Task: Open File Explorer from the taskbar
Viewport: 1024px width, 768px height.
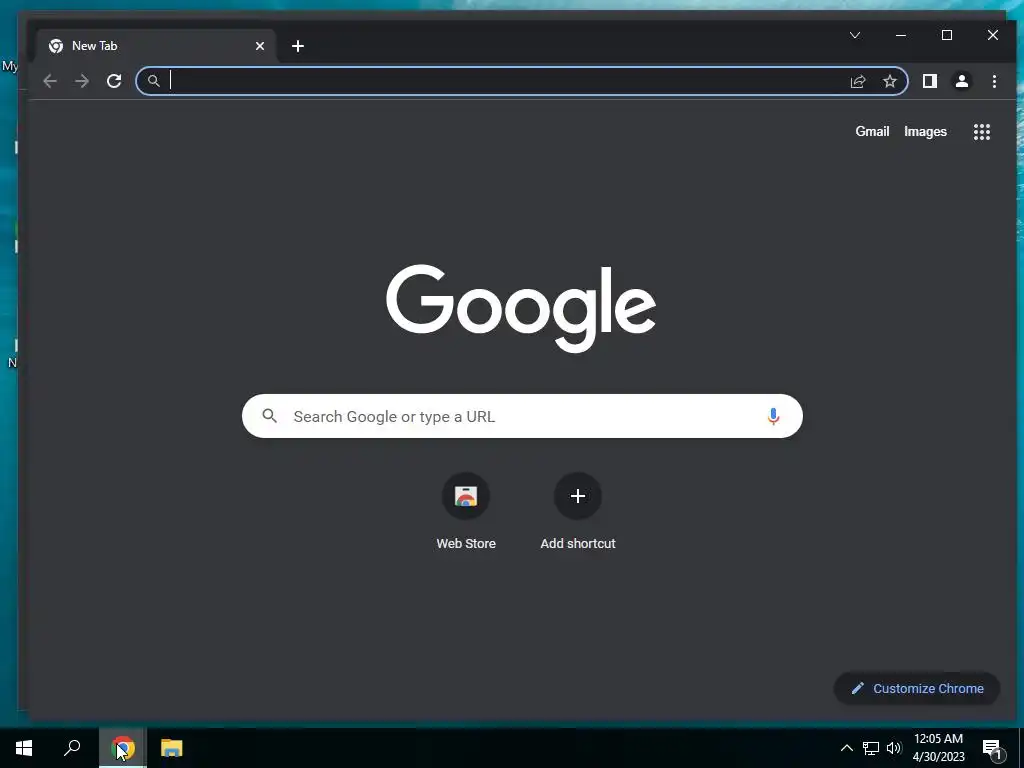Action: (172, 748)
